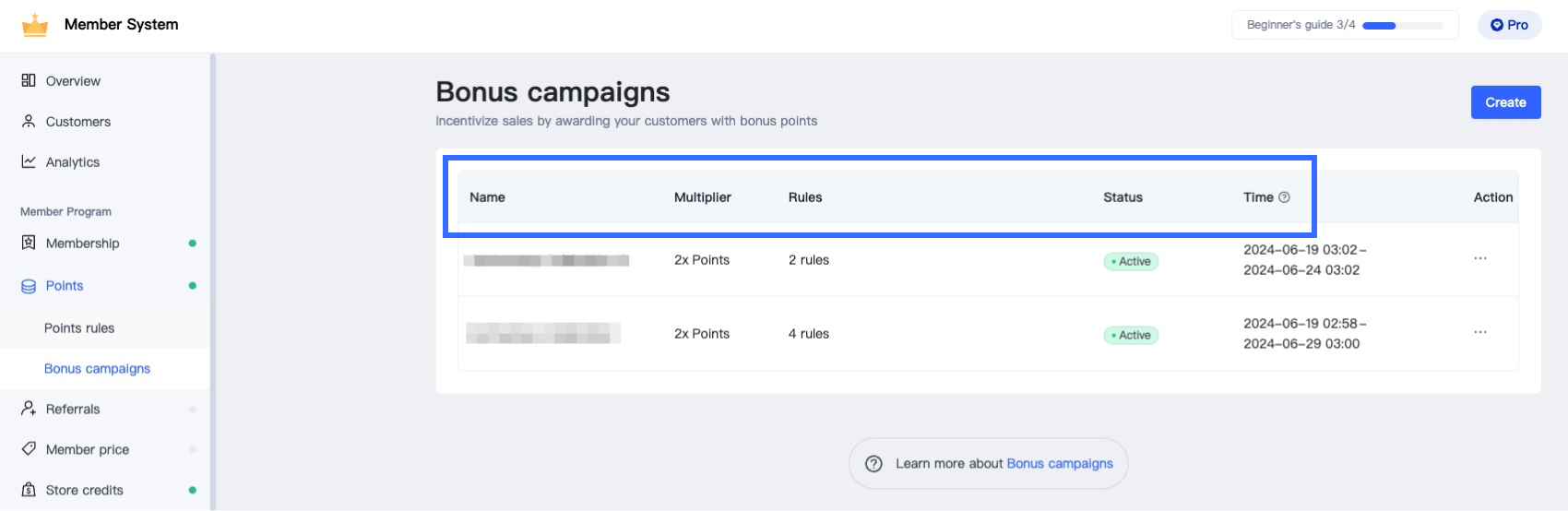Click the Member price tag icon

[x=29, y=449]
